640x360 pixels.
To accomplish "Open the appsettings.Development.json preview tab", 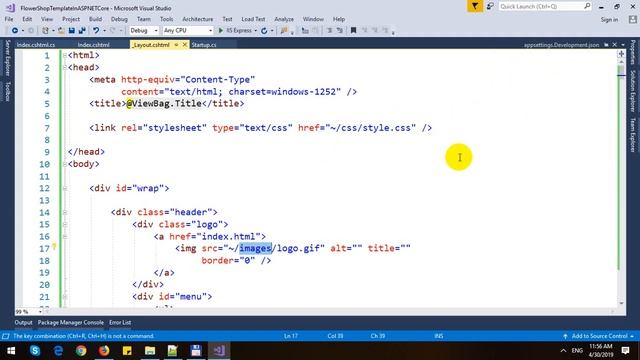I will click(562, 45).
